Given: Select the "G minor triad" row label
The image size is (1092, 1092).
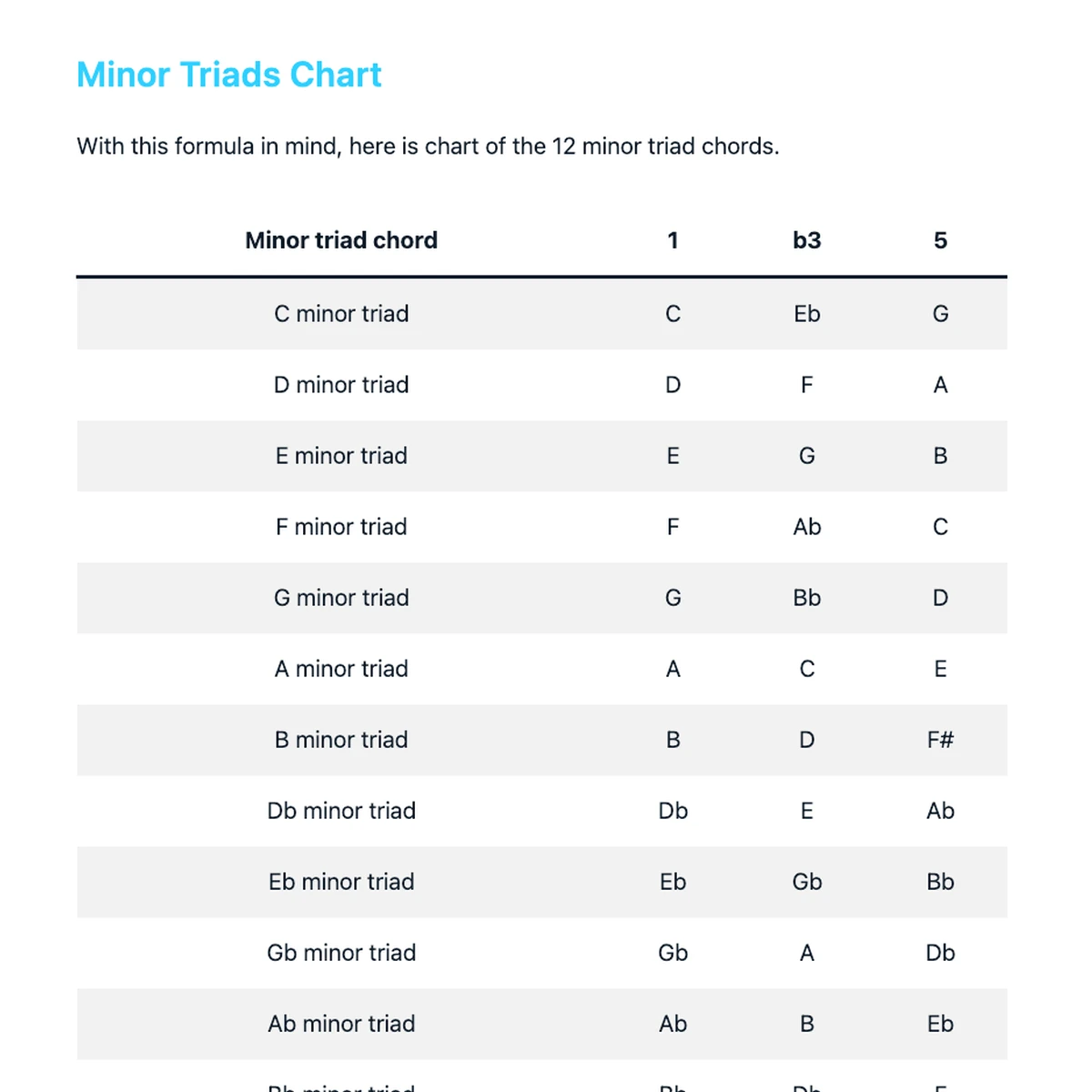Looking at the screenshot, I should point(341,598).
